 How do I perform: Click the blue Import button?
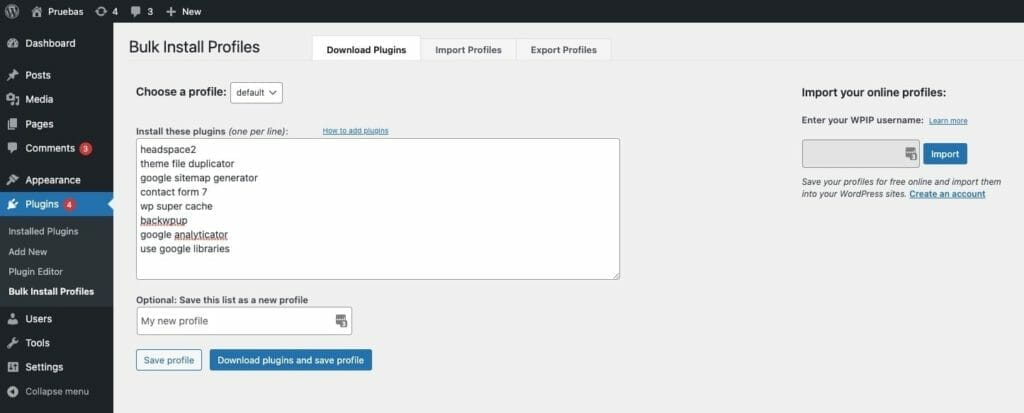[945, 154]
